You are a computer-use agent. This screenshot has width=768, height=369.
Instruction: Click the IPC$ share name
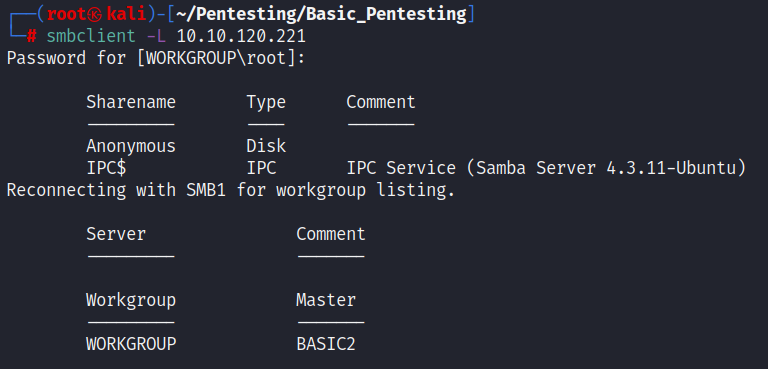click(x=106, y=168)
